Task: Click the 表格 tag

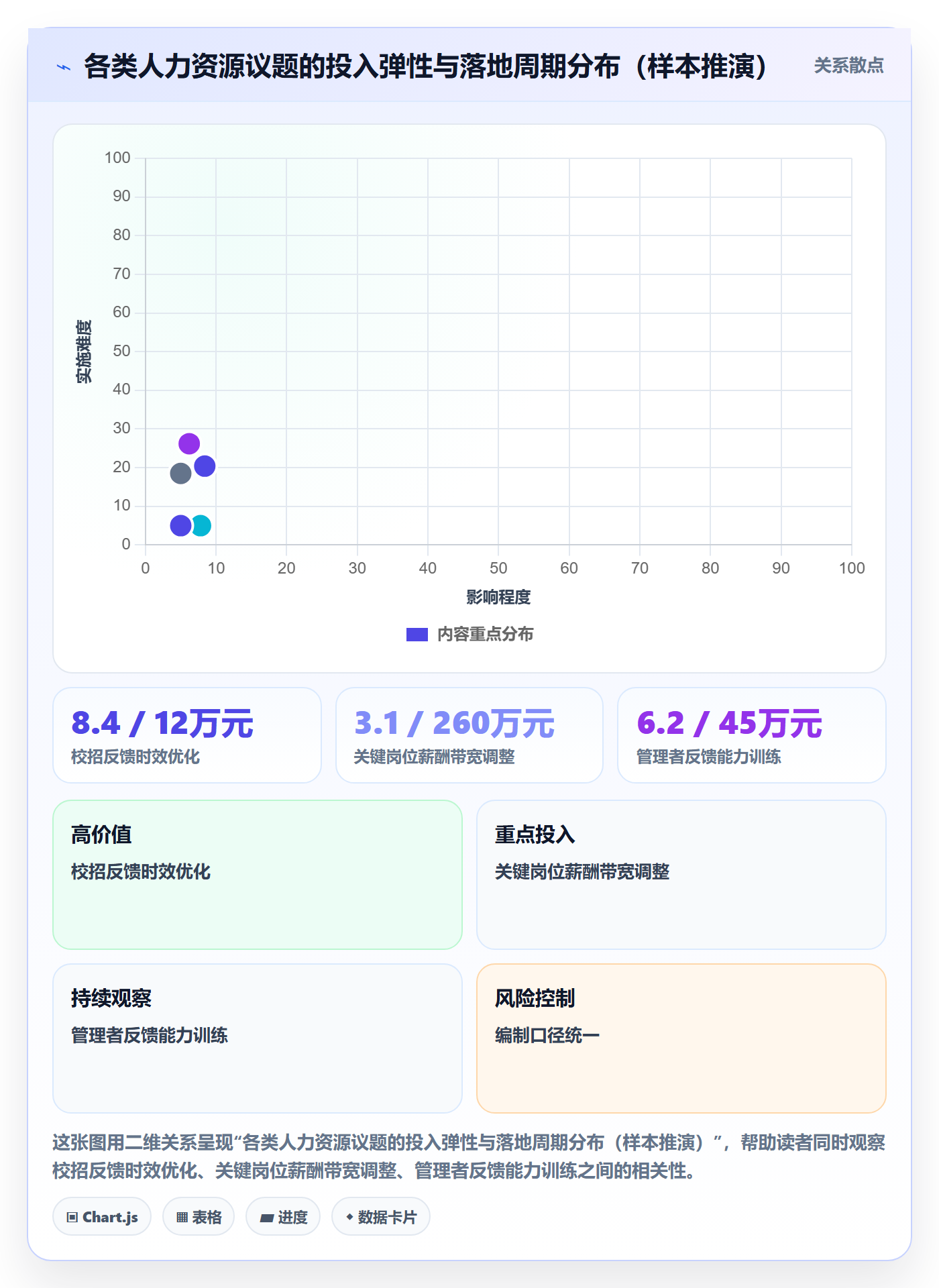Action: click(x=199, y=1217)
